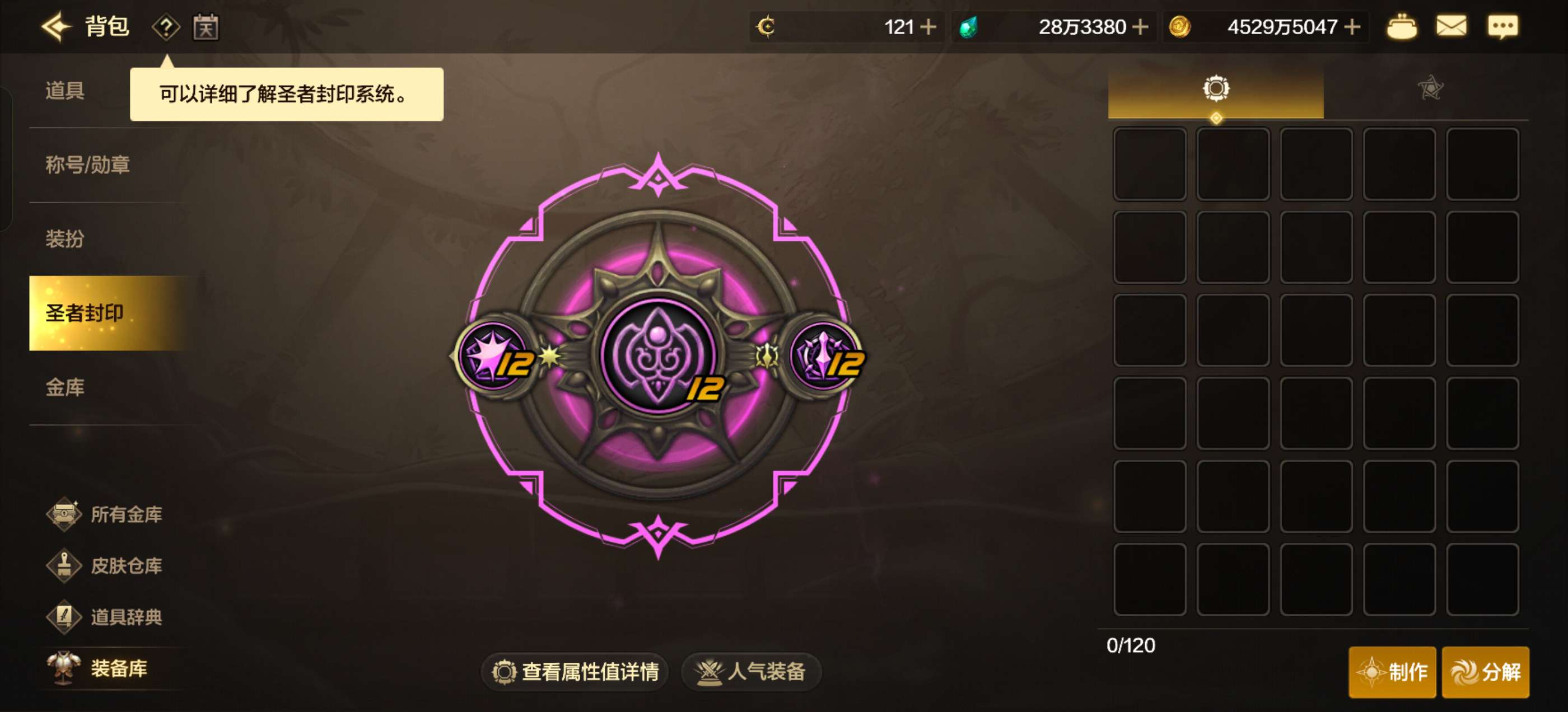Switch to the 道具 tab
Image resolution: width=1568 pixels, height=712 pixels.
(x=65, y=91)
